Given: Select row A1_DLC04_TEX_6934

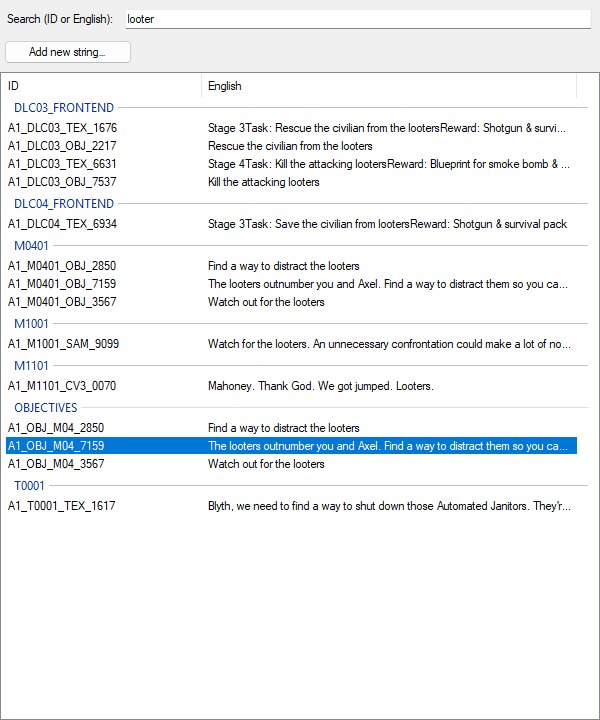Looking at the screenshot, I should point(291,224).
